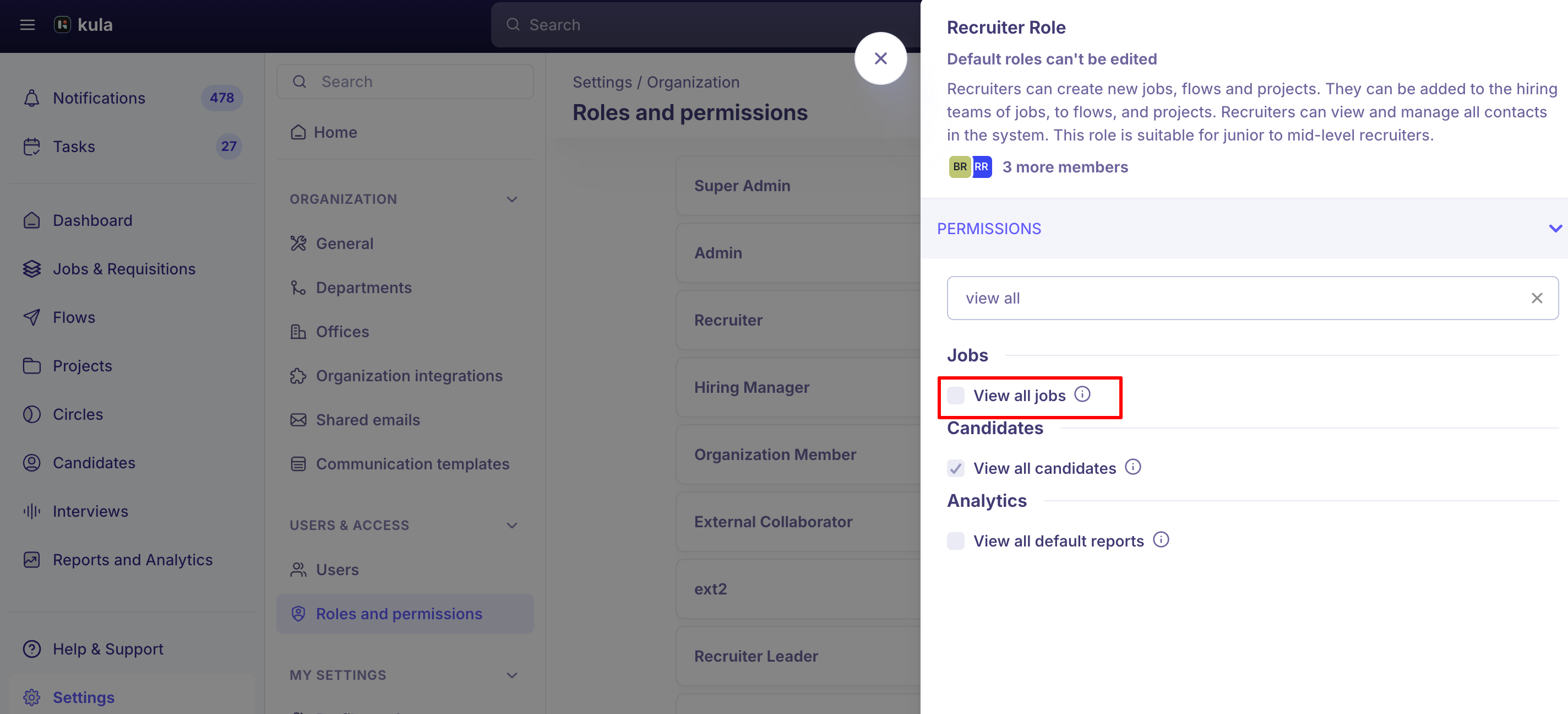Open Tasks from sidebar

tap(133, 147)
